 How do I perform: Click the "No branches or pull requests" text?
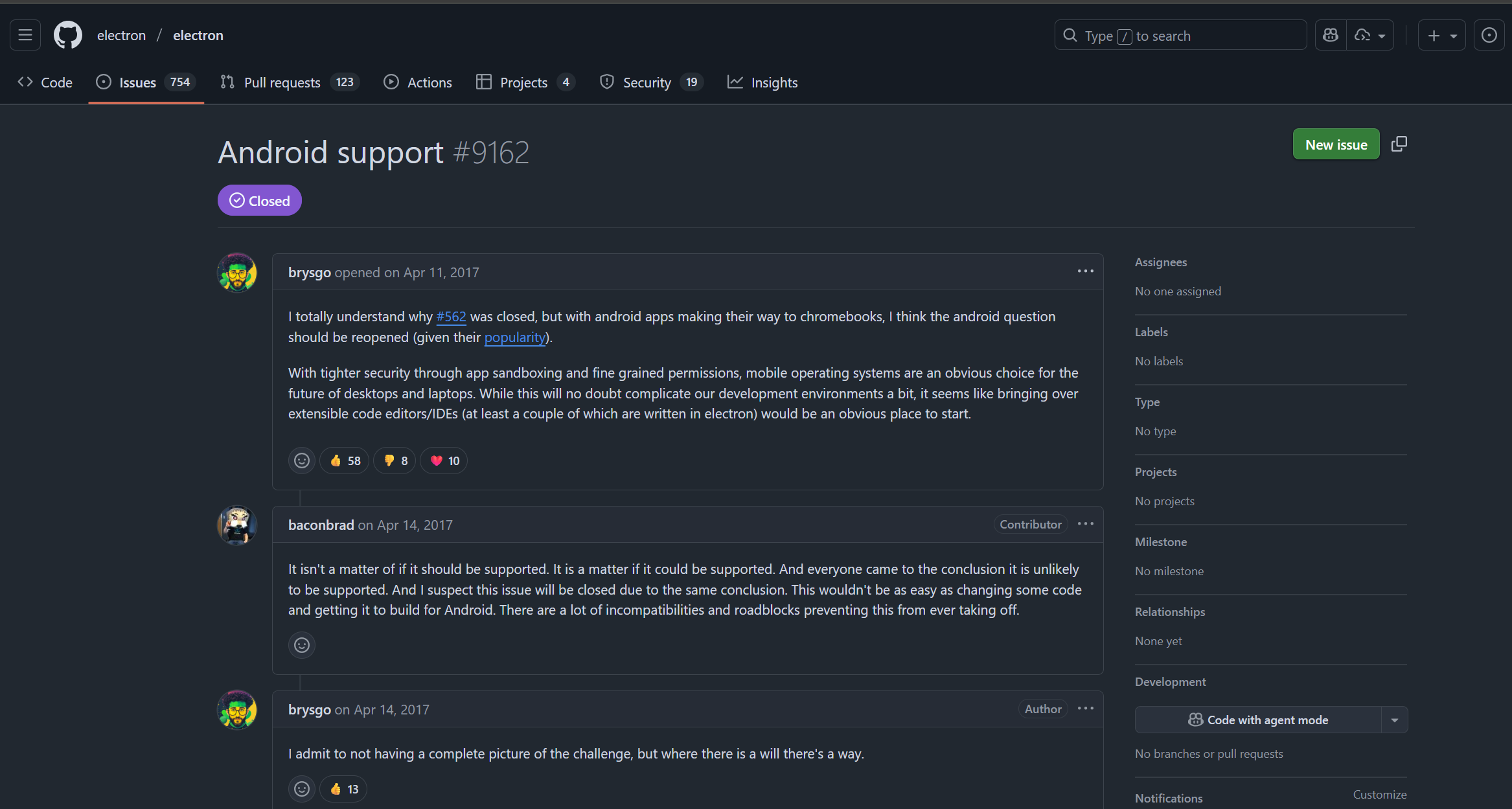1209,753
